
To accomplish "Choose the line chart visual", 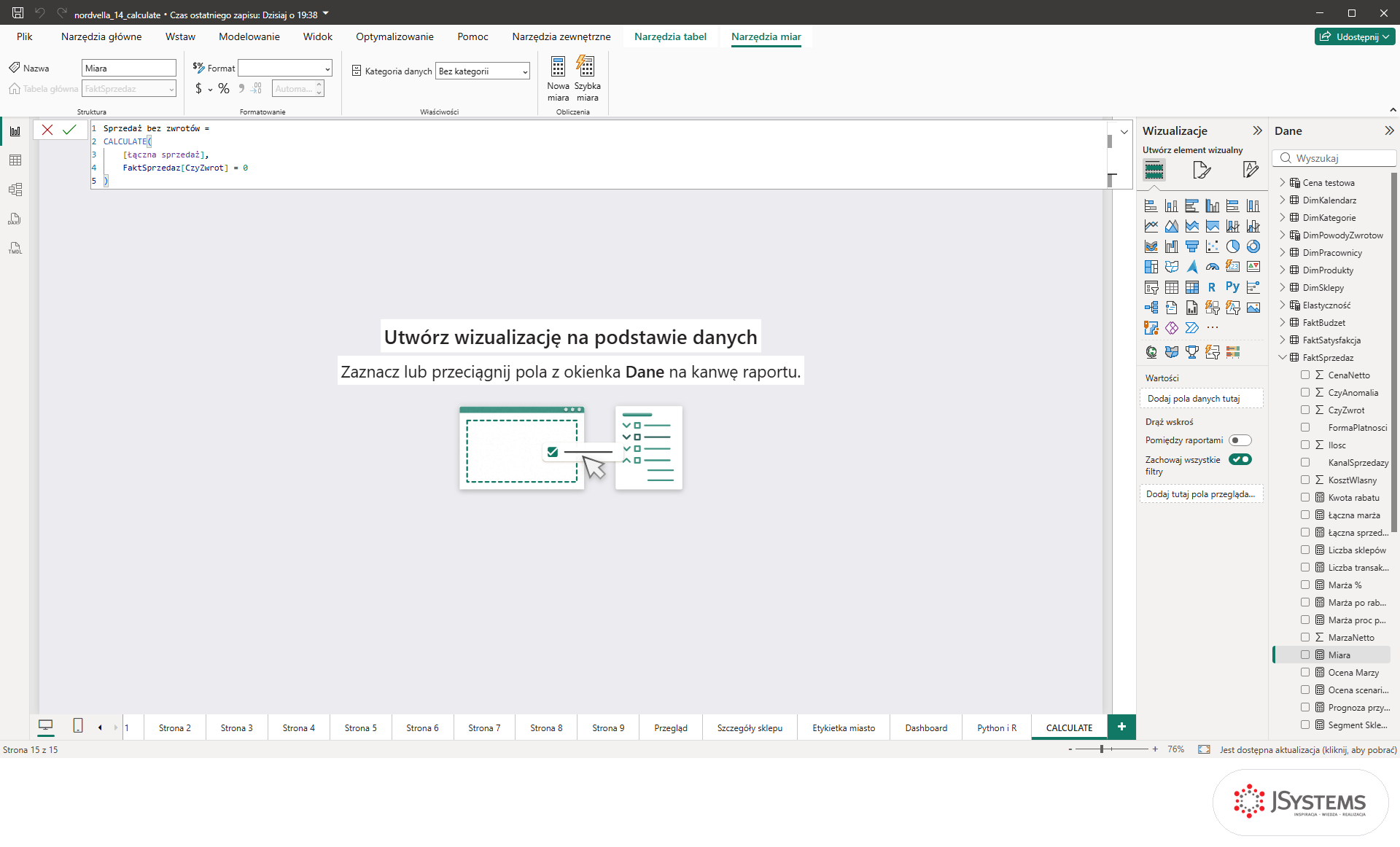I will pos(1151,226).
